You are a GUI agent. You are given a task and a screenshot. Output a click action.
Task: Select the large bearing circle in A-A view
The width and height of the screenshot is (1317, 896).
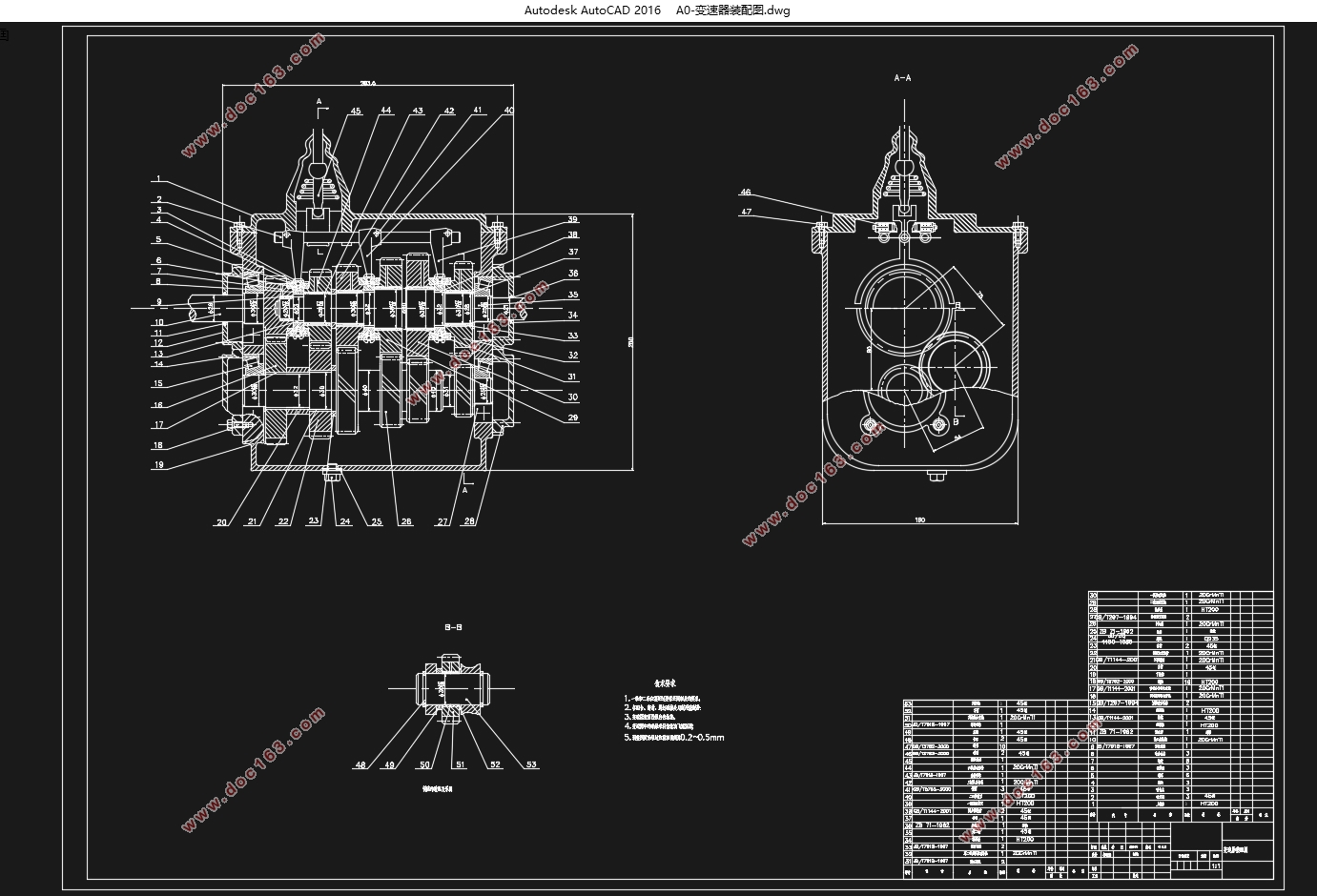tap(902, 309)
